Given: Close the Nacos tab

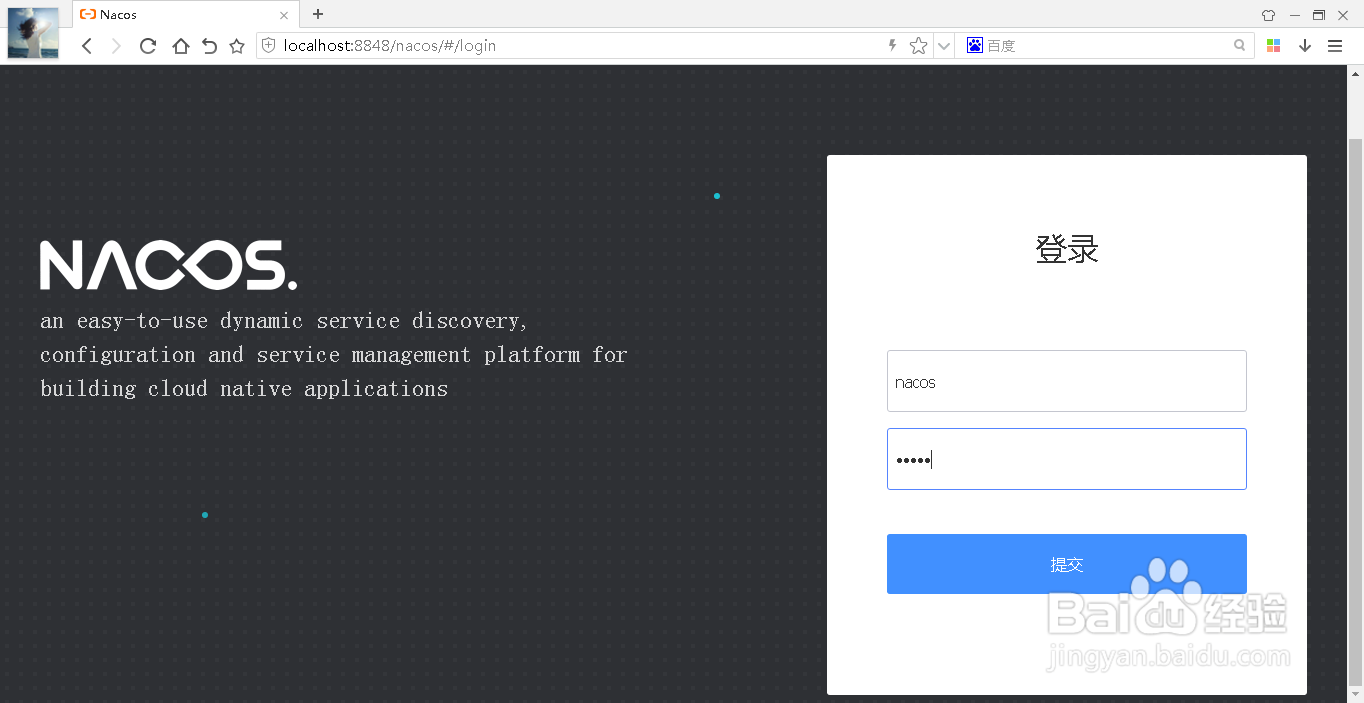Looking at the screenshot, I should [284, 15].
